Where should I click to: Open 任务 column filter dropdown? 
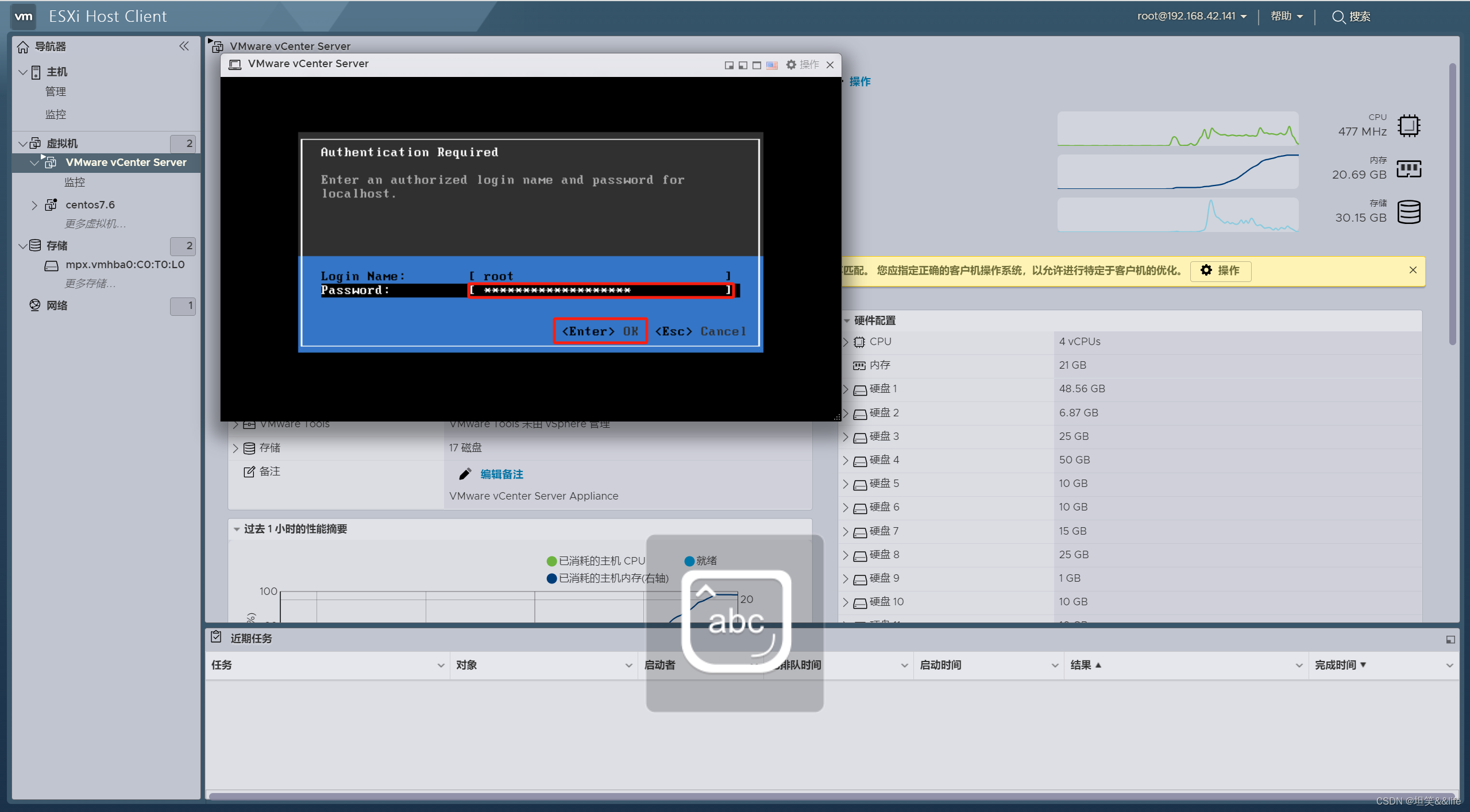point(441,665)
